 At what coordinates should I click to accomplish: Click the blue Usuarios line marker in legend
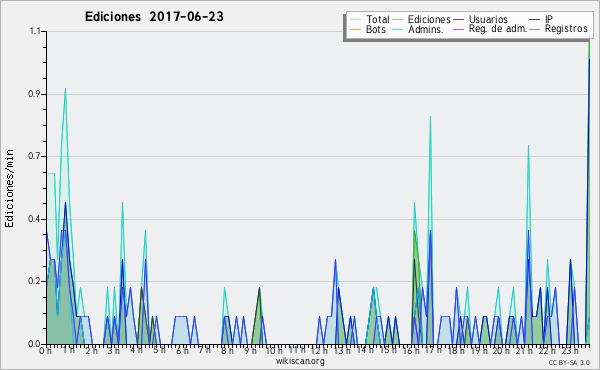(x=458, y=19)
